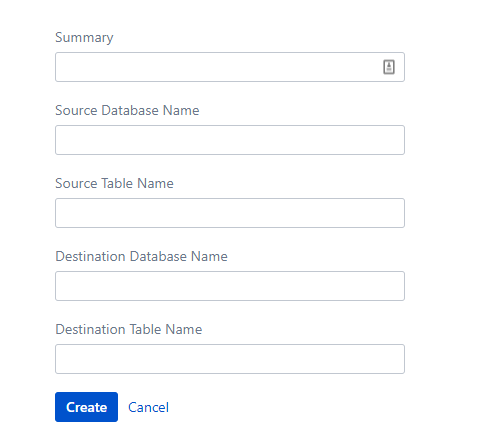Open the password manager icon in Summary box
The height and width of the screenshot is (442, 494).
coord(389,67)
